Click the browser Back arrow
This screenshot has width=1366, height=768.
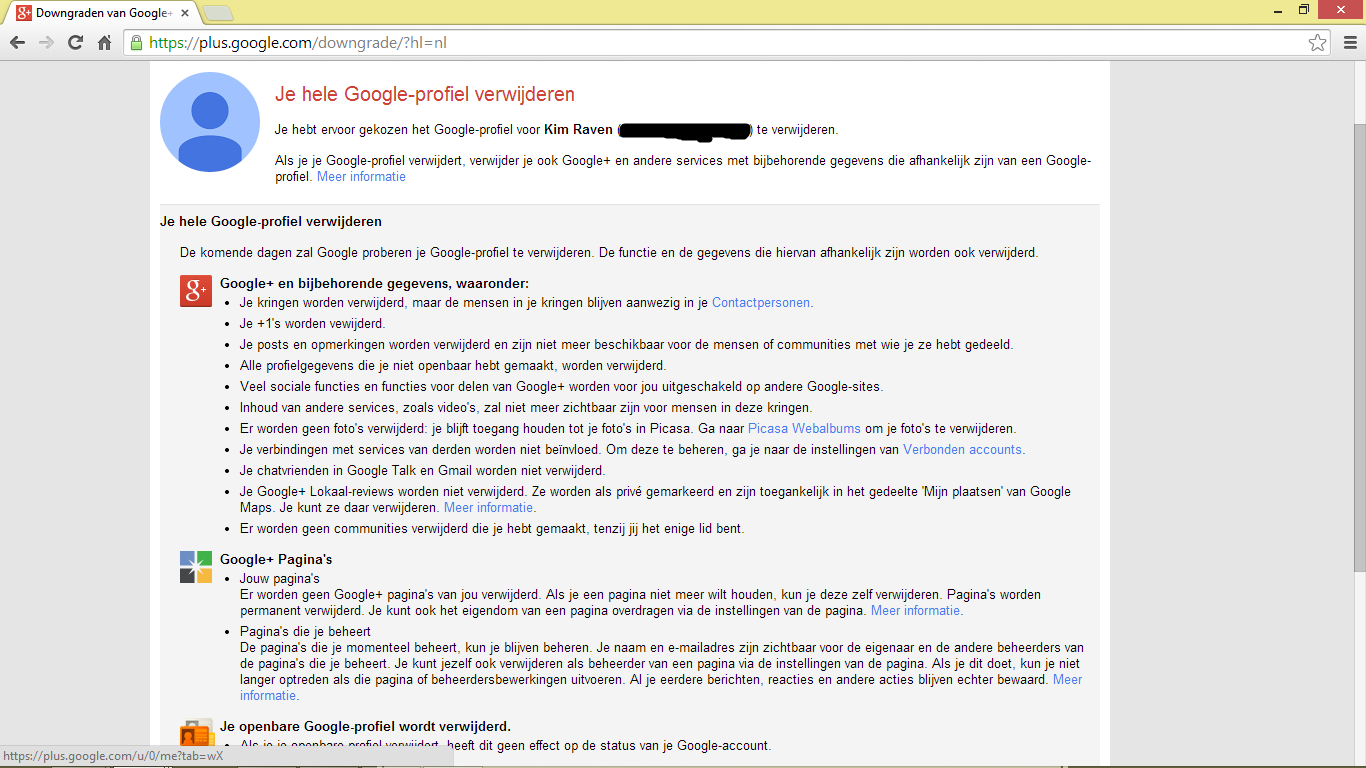point(17,43)
